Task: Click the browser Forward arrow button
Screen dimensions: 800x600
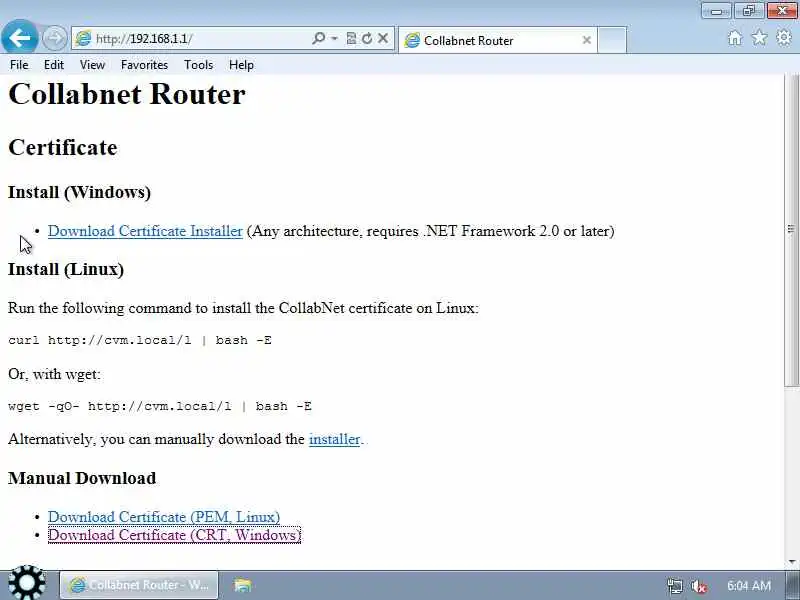Action: [54, 38]
